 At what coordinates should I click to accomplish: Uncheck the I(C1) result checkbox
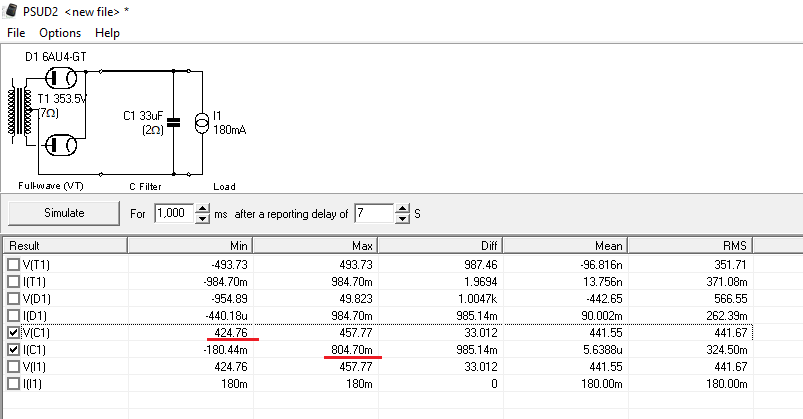14,350
